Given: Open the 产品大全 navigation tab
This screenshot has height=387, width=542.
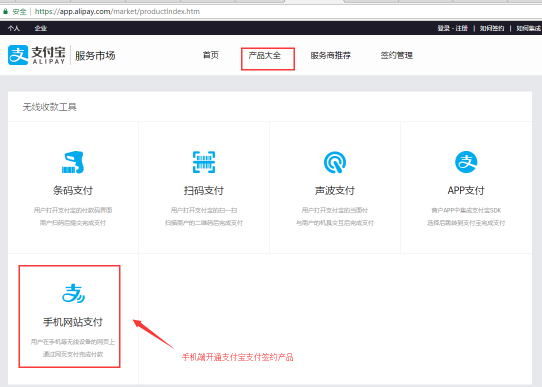Looking at the screenshot, I should (264, 55).
